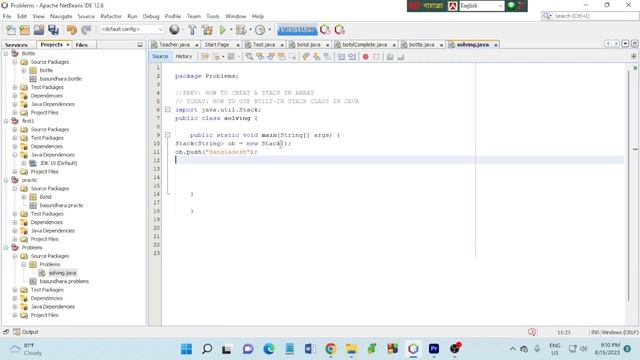This screenshot has height=360, width=640.
Task: Switch to the botolComplete.java tab
Action: pyautogui.click(x=364, y=44)
